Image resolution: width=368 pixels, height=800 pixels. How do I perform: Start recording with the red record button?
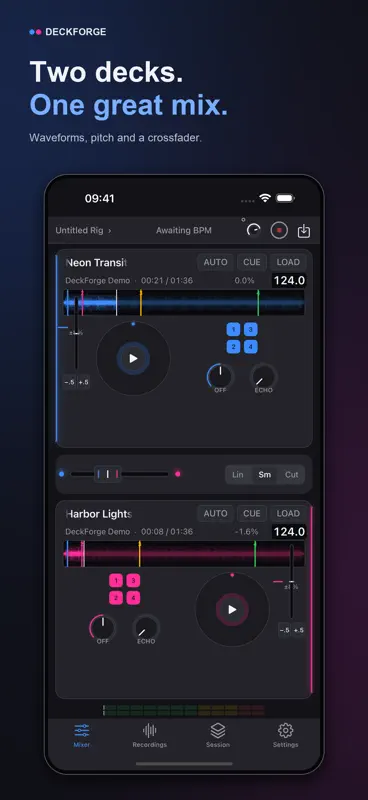279,231
